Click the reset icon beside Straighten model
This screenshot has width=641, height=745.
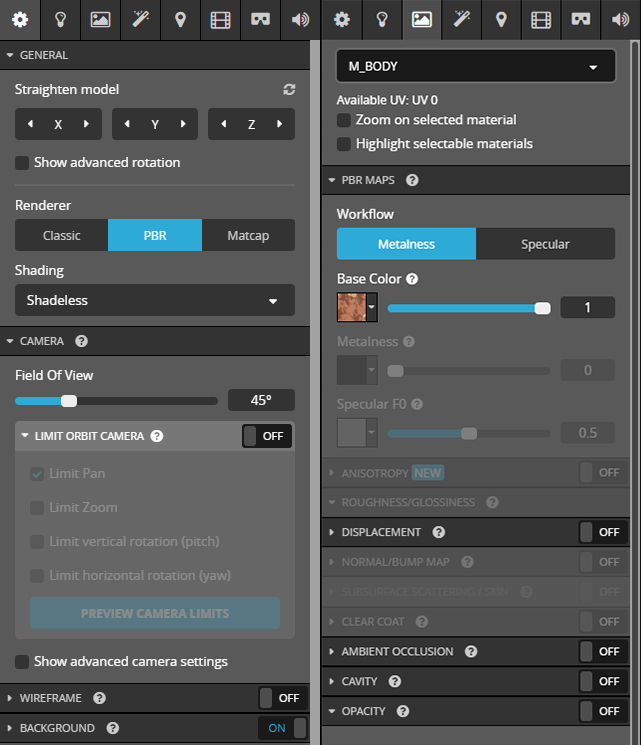[x=289, y=90]
